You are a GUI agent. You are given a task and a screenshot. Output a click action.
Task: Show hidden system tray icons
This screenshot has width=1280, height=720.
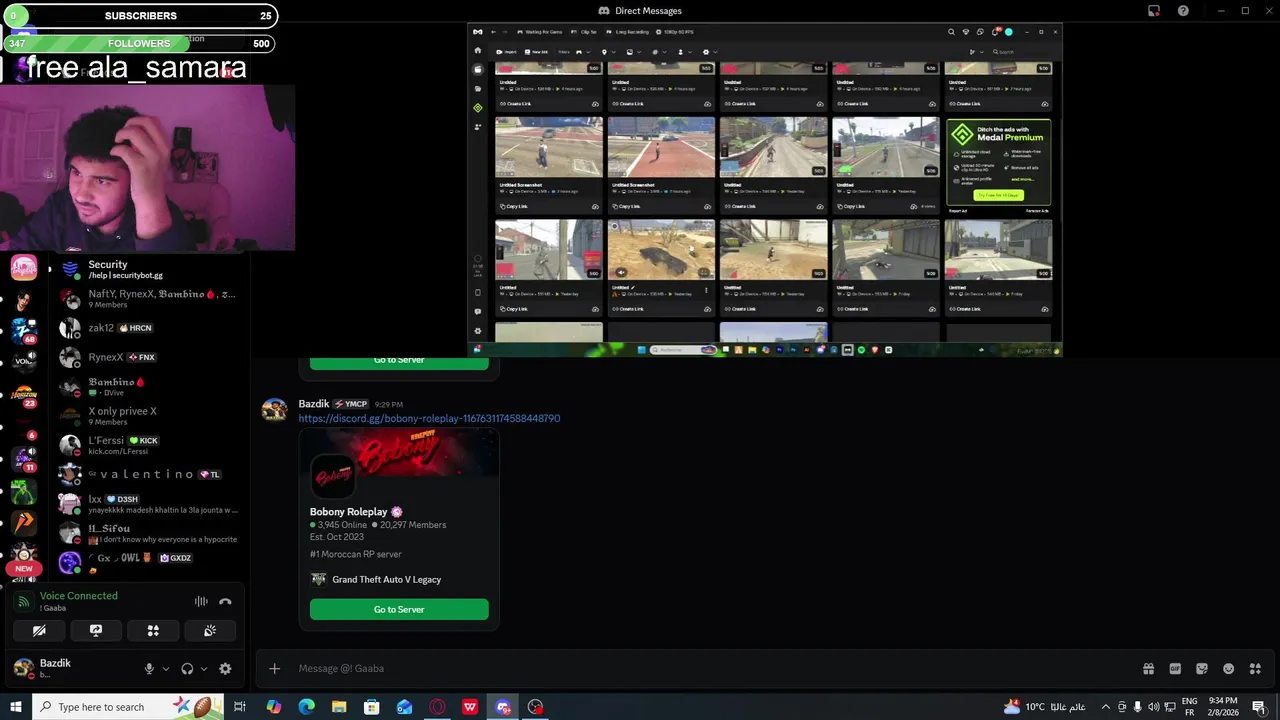(x=1105, y=707)
